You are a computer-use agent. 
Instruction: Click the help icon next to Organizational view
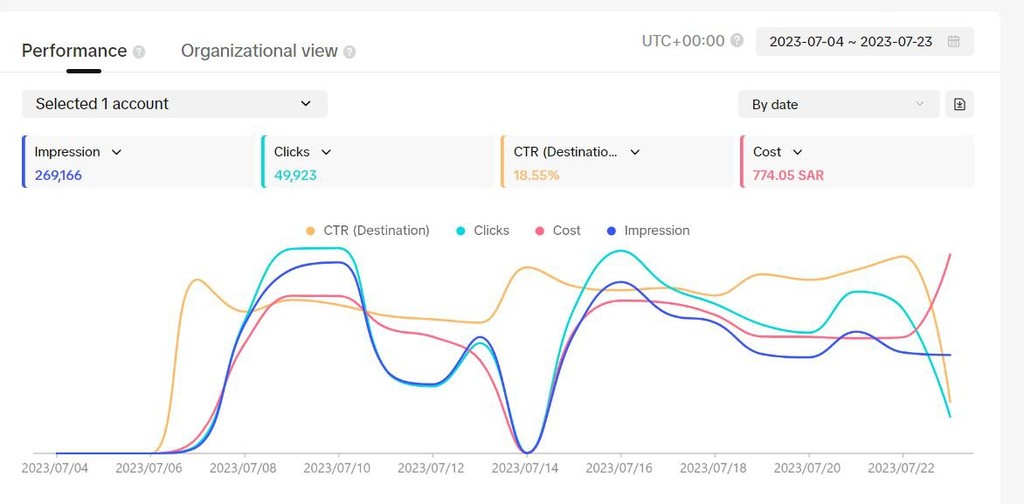[349, 52]
